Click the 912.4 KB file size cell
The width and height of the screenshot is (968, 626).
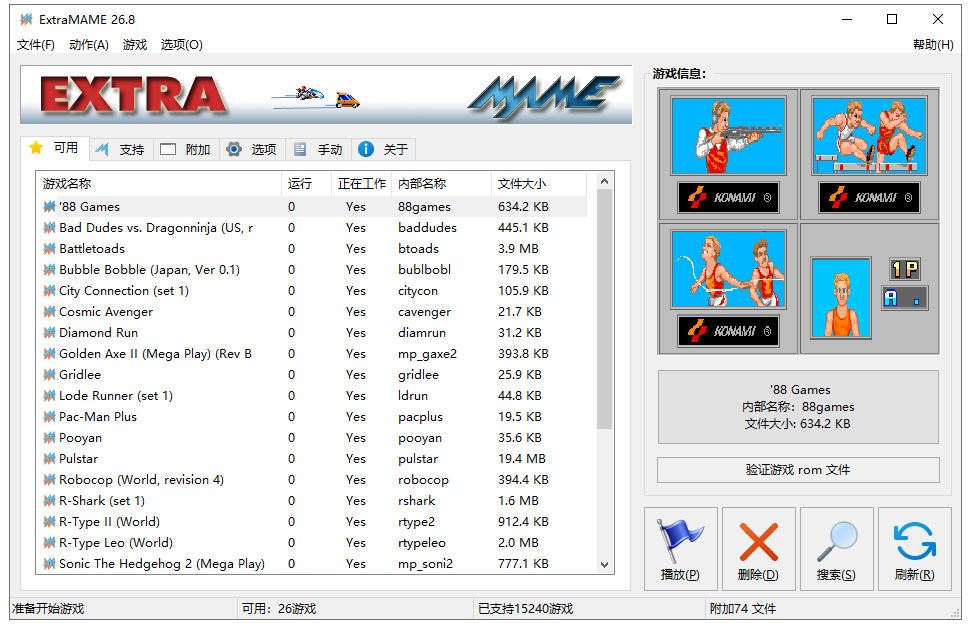click(x=524, y=522)
